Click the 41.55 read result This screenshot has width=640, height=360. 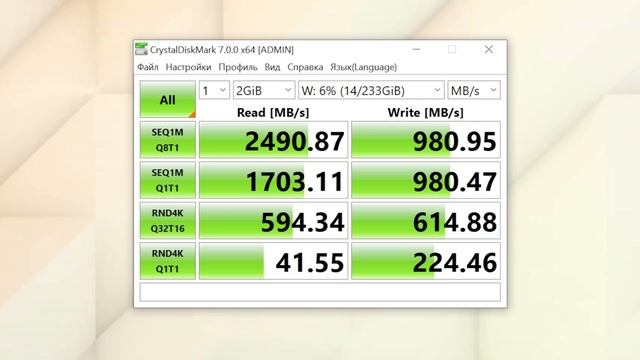point(273,261)
